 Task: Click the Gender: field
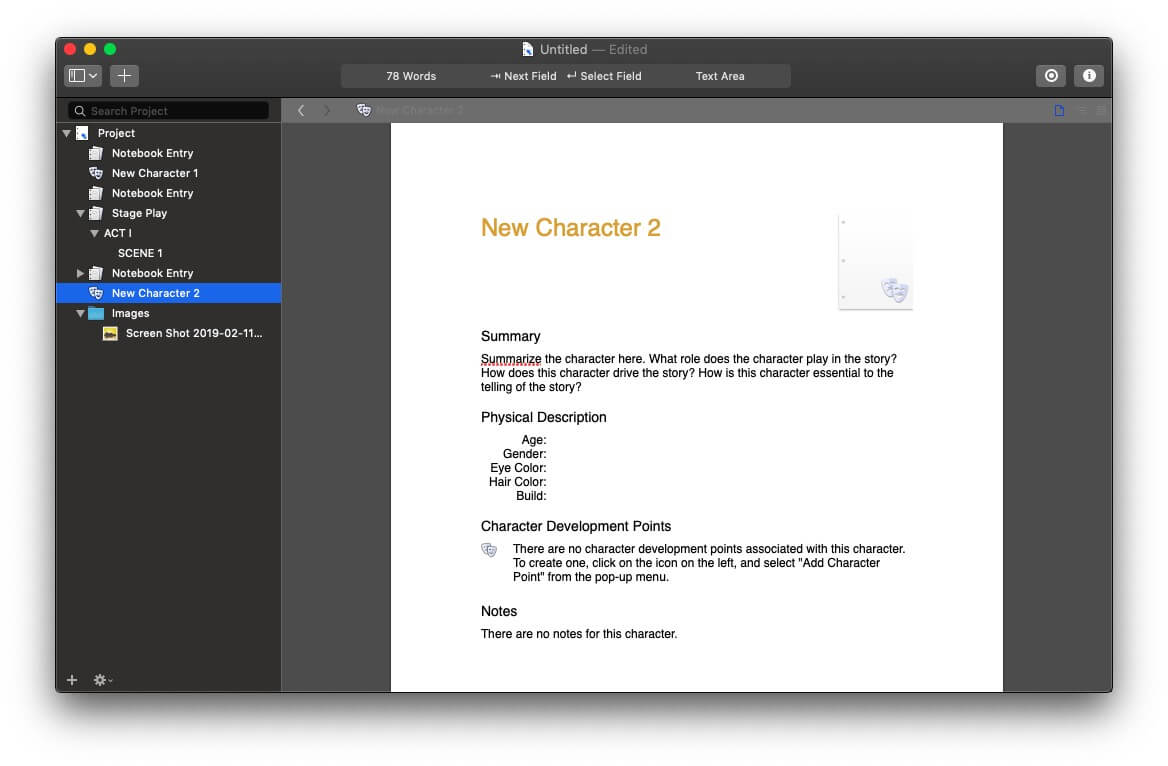524,454
